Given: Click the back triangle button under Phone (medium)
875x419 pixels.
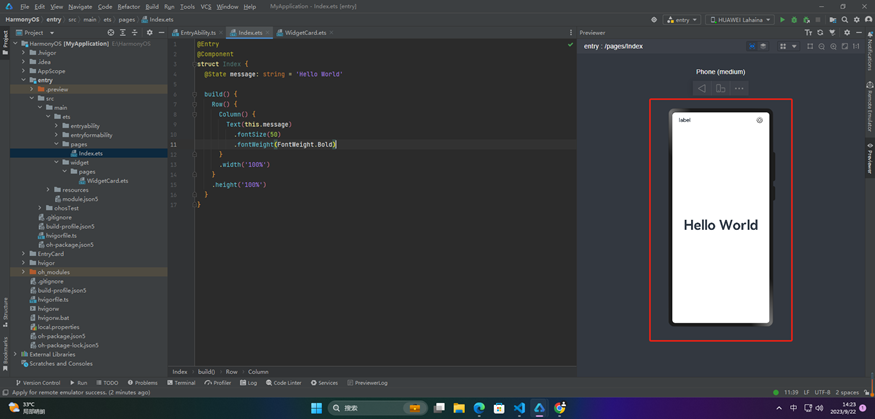Looking at the screenshot, I should 702,88.
